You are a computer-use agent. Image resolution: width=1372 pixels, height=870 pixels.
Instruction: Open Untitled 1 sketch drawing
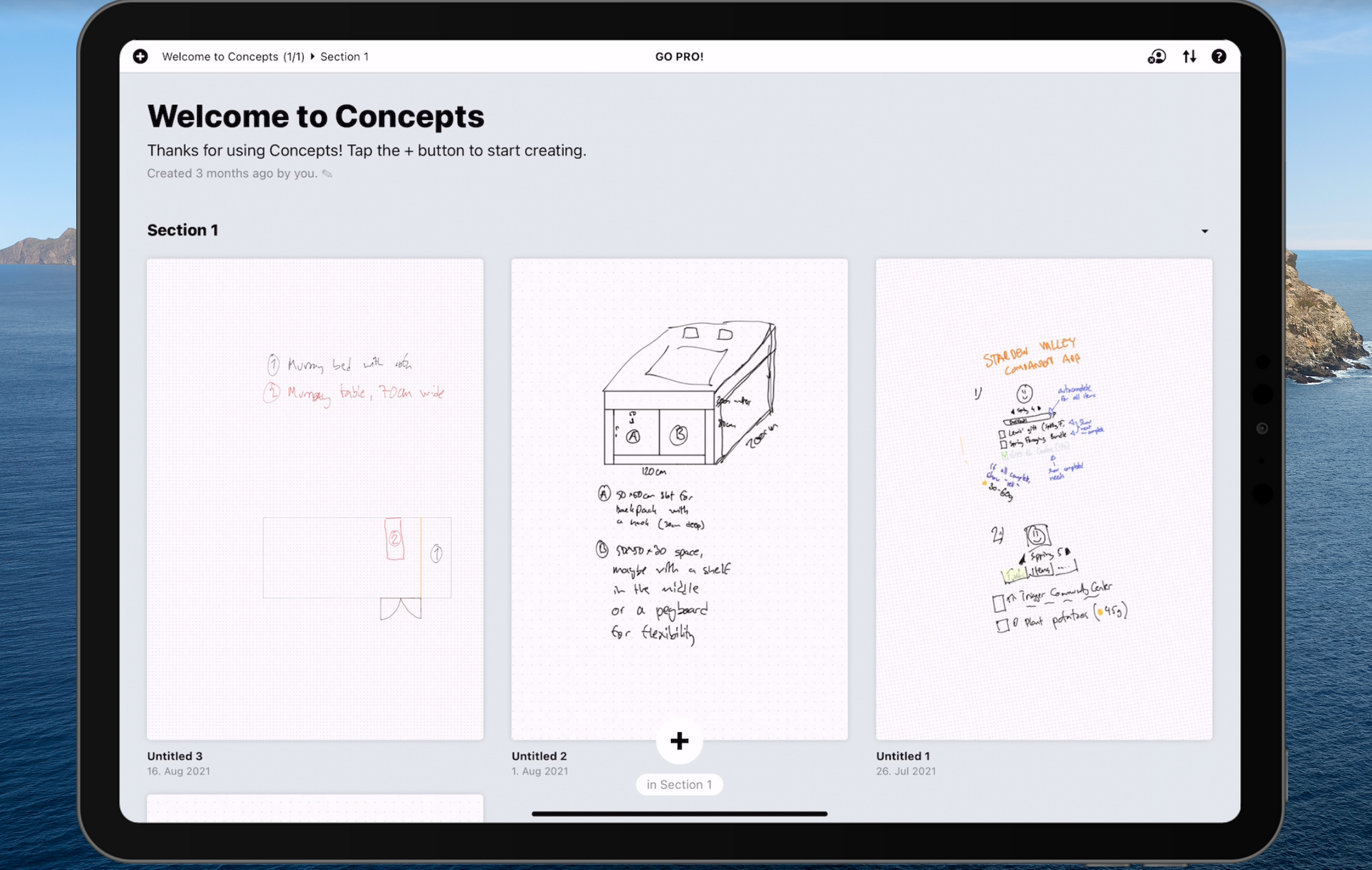tap(1044, 499)
